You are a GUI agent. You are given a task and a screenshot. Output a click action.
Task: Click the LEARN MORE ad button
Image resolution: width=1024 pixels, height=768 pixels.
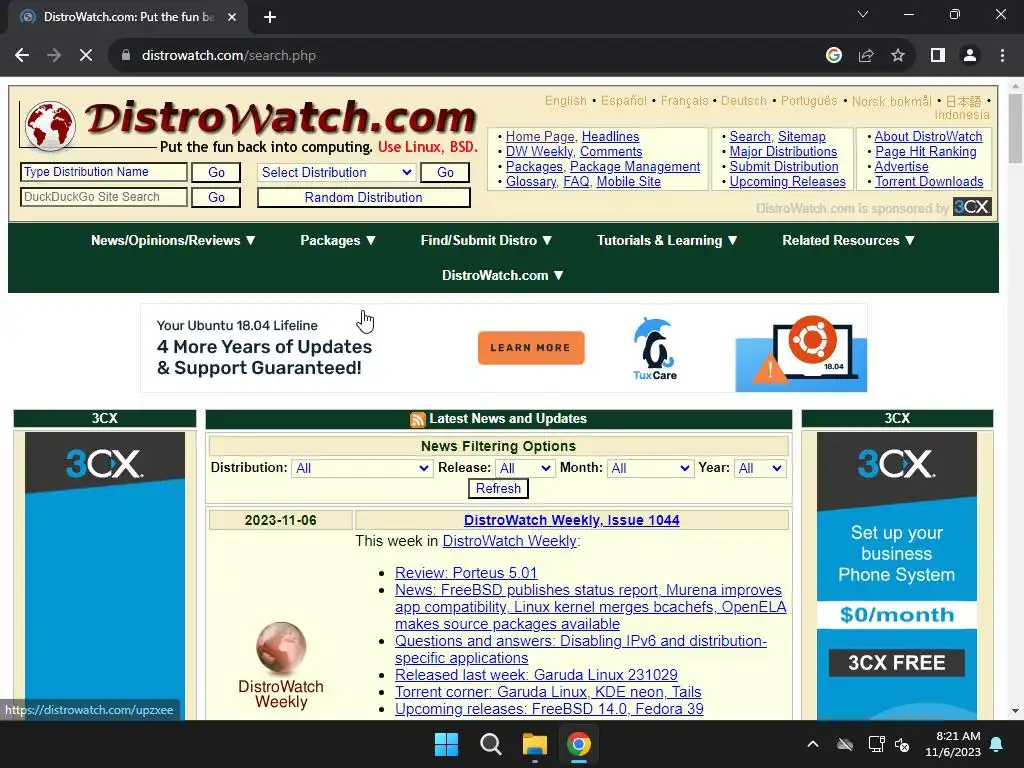pos(531,348)
